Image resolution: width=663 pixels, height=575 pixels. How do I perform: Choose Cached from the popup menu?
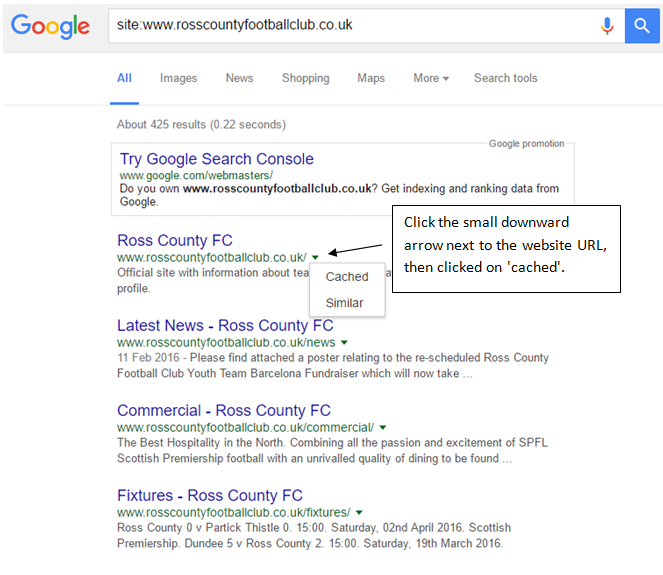[347, 277]
